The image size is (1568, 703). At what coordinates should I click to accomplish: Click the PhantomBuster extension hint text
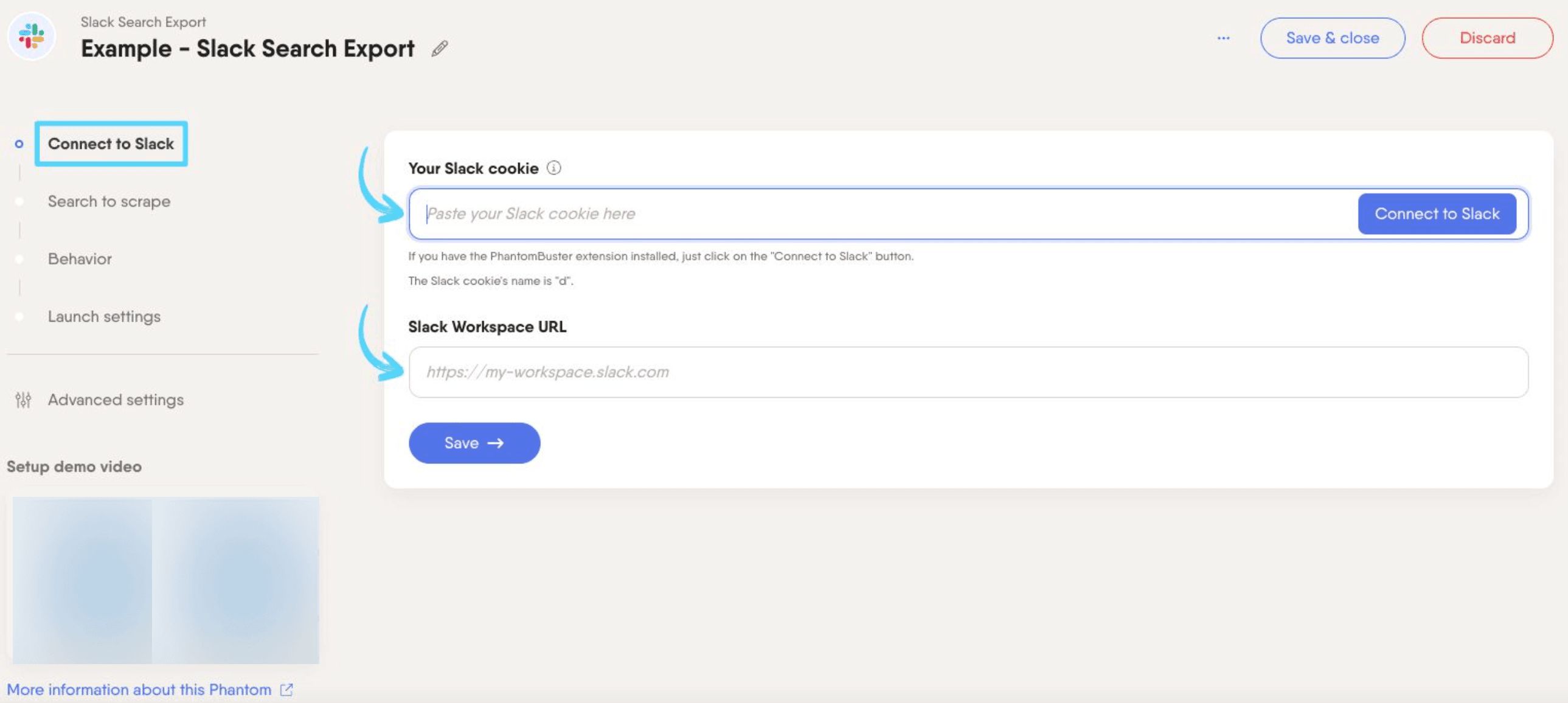click(x=661, y=256)
